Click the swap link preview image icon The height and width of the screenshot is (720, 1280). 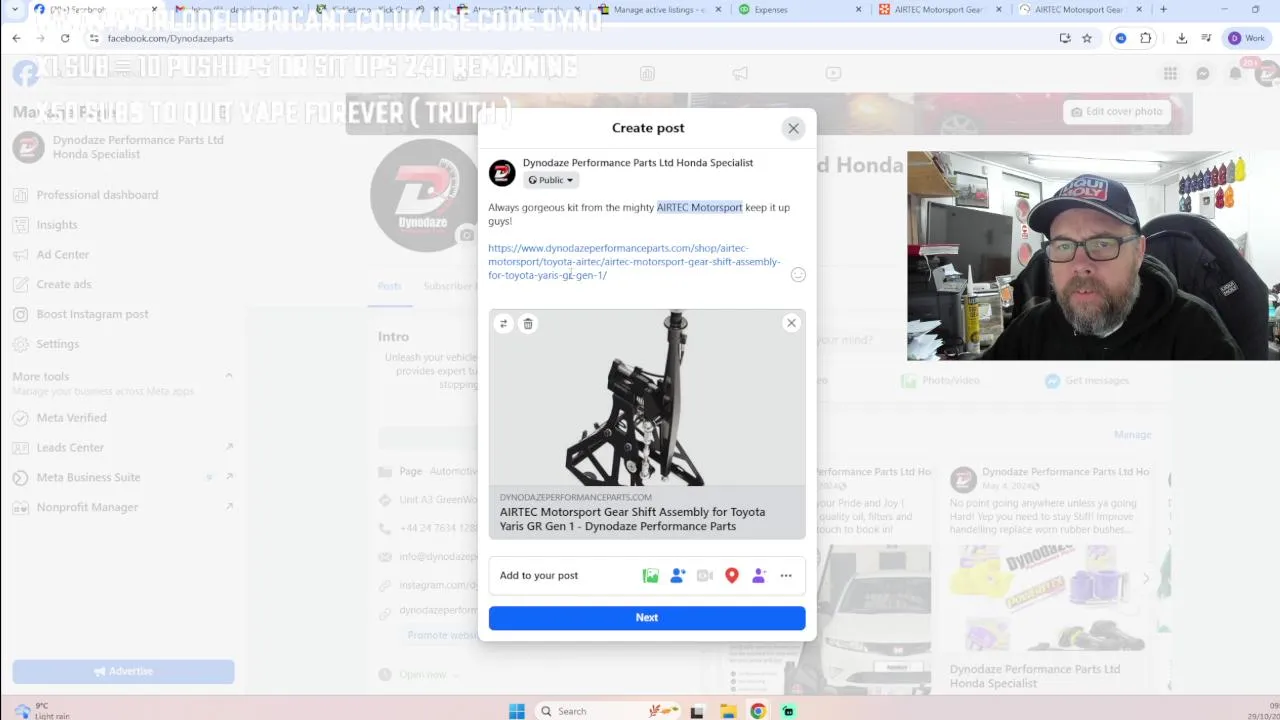click(503, 323)
